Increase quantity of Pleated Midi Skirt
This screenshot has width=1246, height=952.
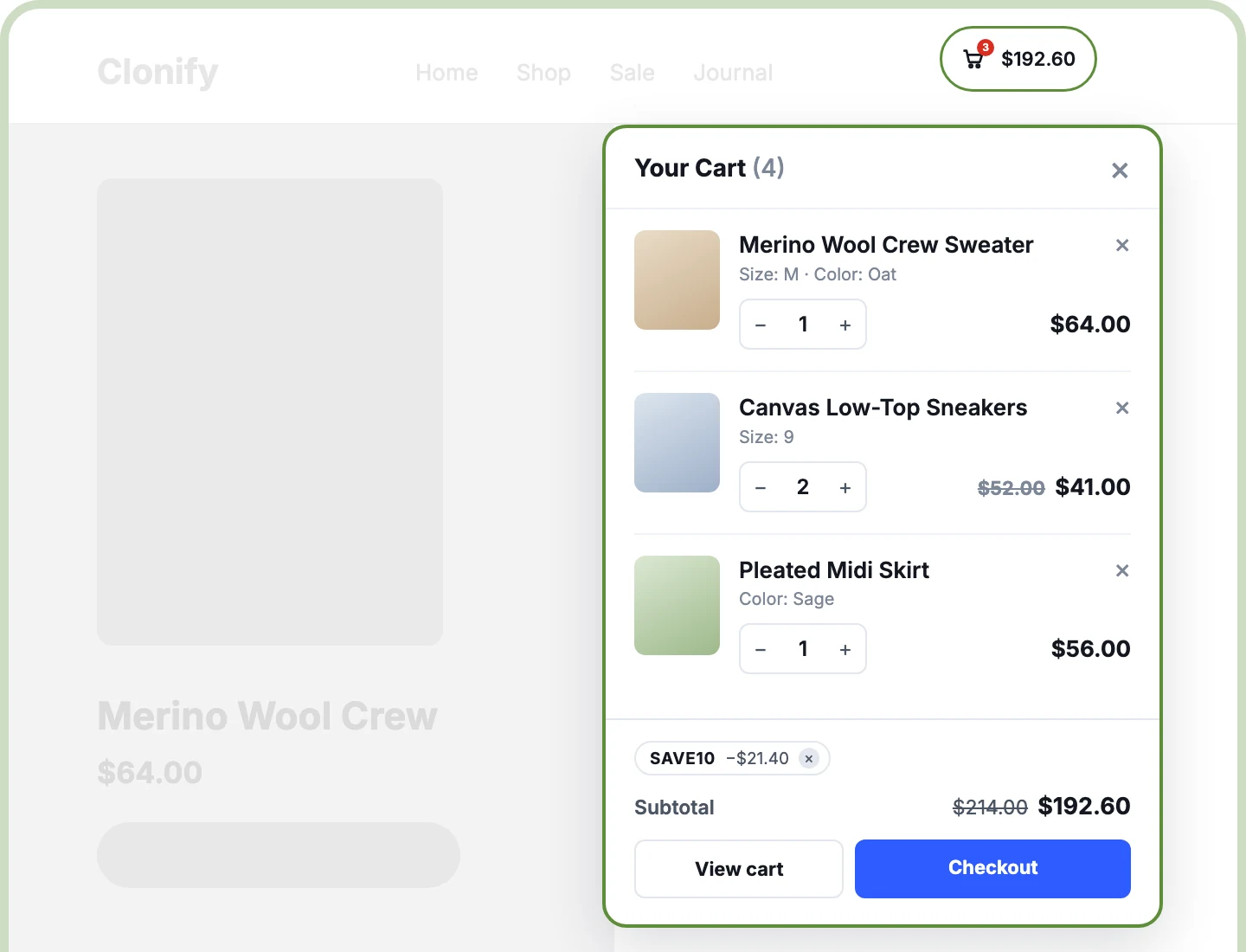(x=845, y=650)
